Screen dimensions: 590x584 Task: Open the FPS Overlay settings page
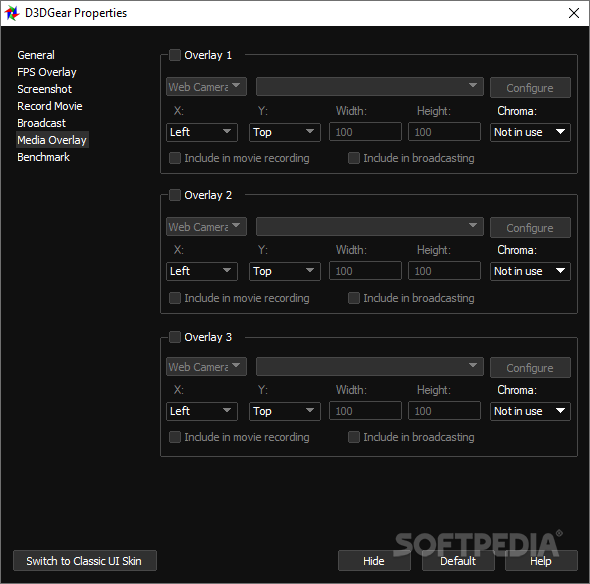click(47, 72)
